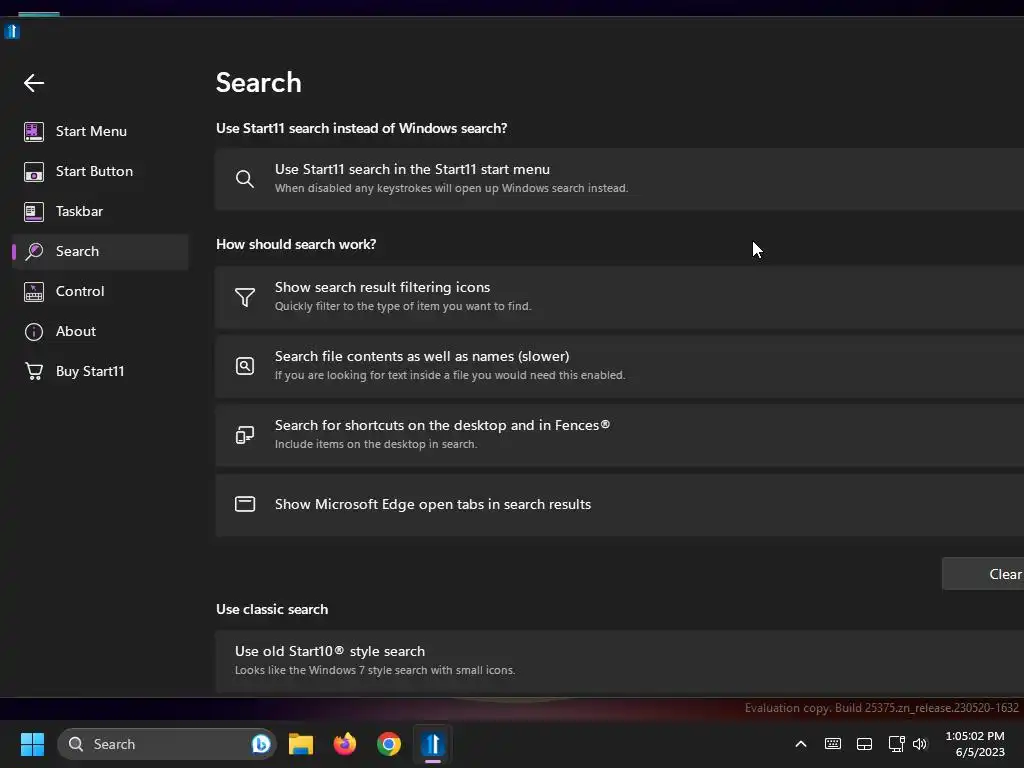Click the touch keyboard tray icon

tap(833, 744)
